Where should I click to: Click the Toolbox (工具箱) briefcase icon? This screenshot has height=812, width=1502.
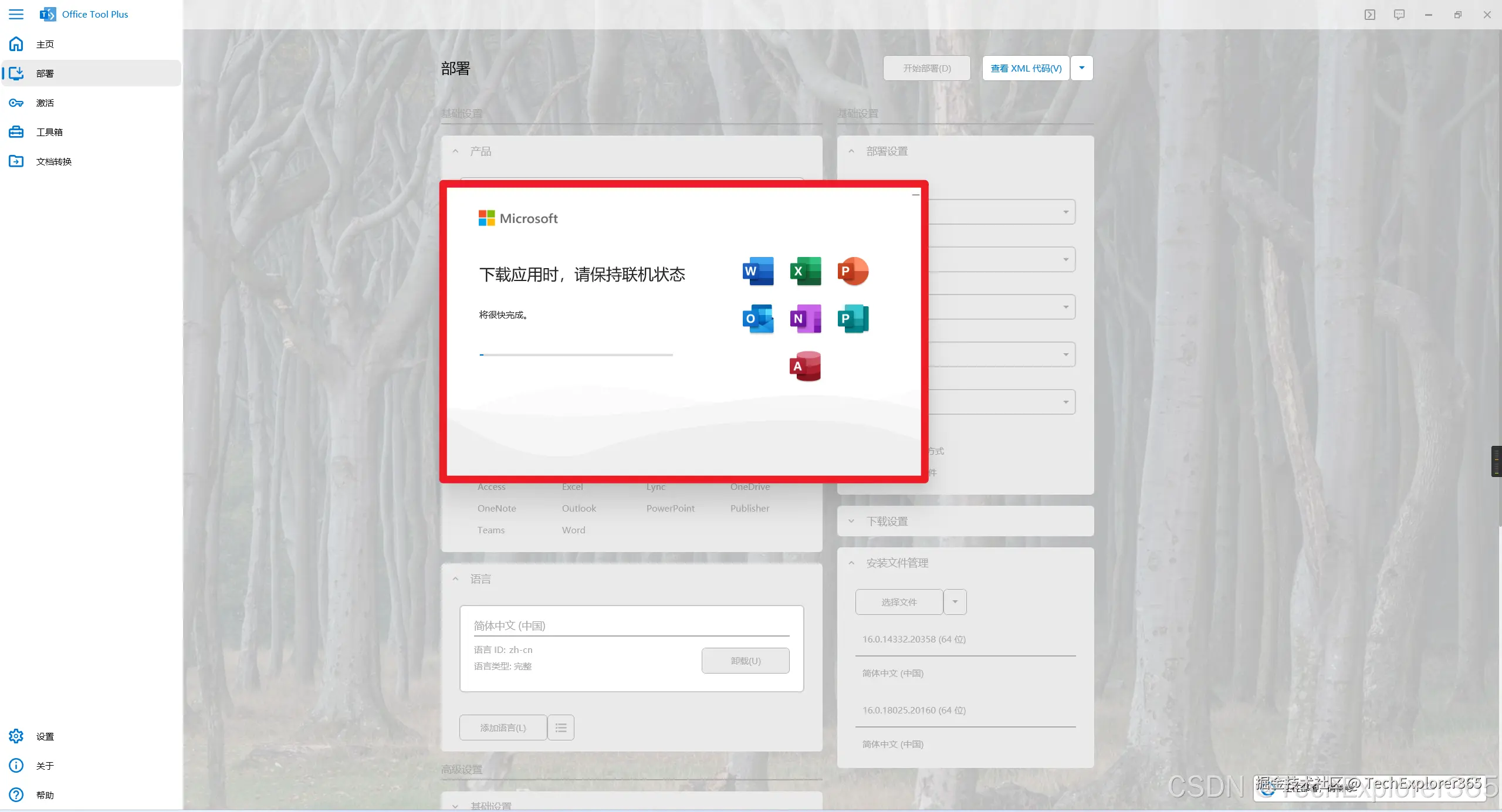click(x=16, y=132)
